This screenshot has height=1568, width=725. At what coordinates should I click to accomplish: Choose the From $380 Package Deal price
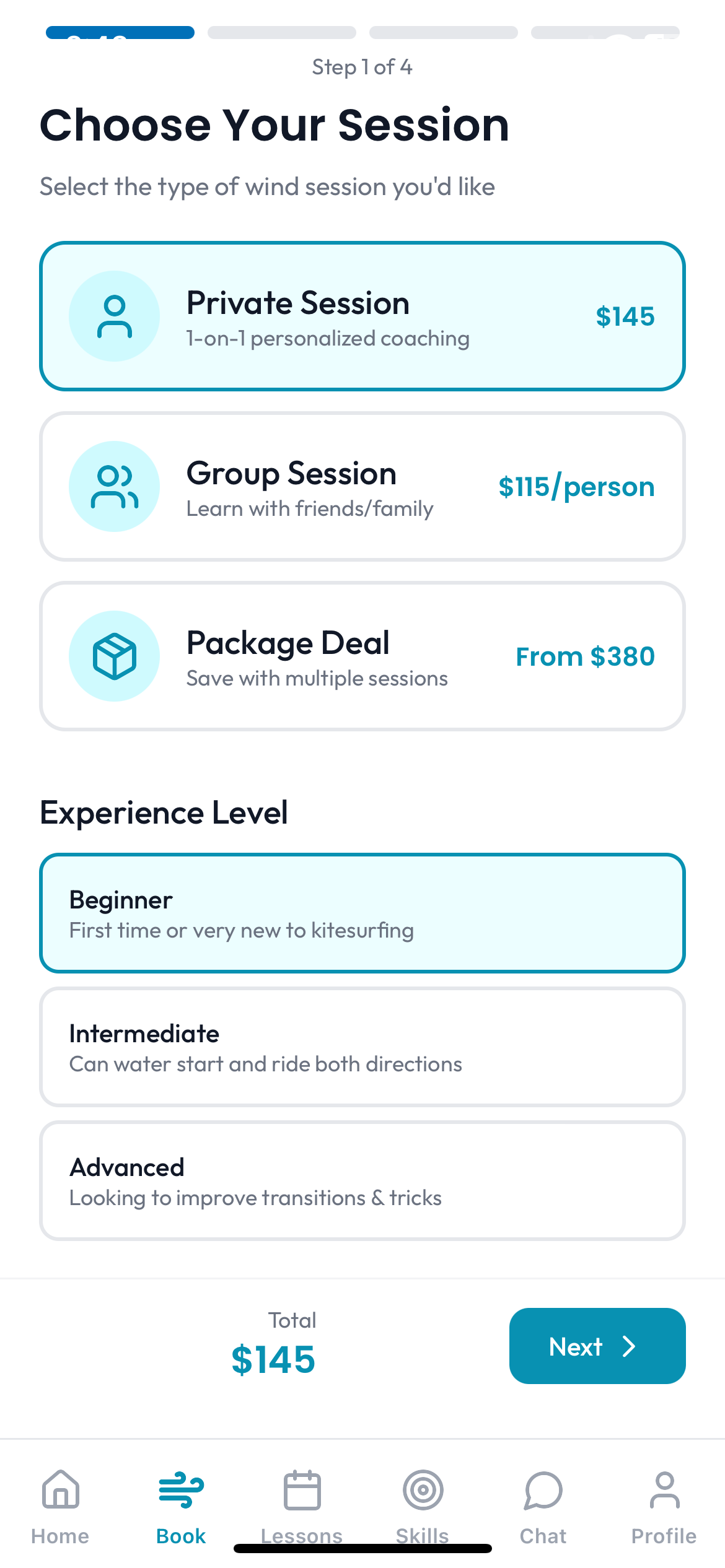pyautogui.click(x=585, y=656)
